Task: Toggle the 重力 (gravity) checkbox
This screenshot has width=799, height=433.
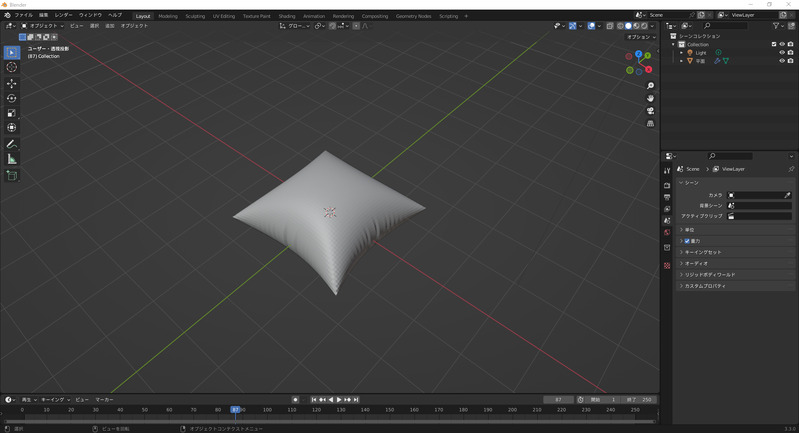Action: pos(687,241)
